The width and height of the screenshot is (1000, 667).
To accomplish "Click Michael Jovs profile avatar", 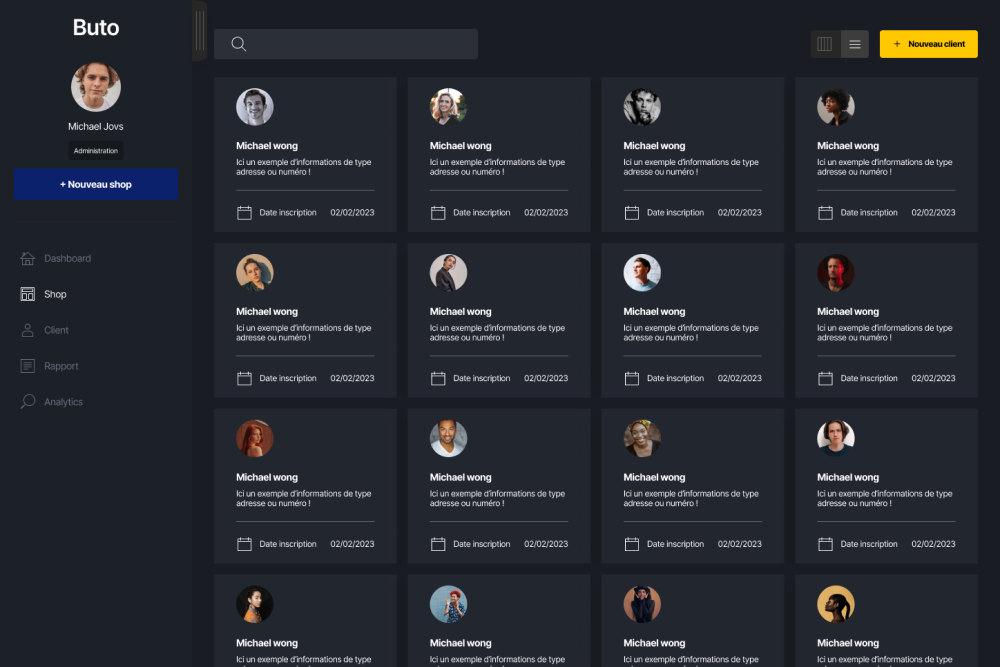I will click(x=96, y=87).
